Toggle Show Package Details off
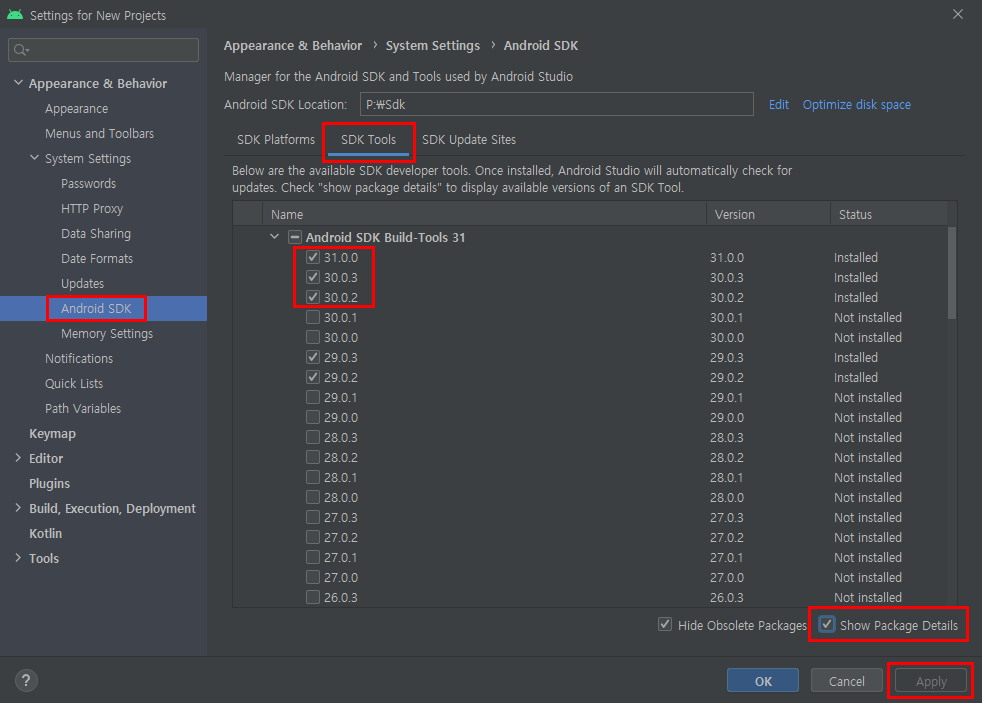This screenshot has width=982, height=703. (827, 624)
